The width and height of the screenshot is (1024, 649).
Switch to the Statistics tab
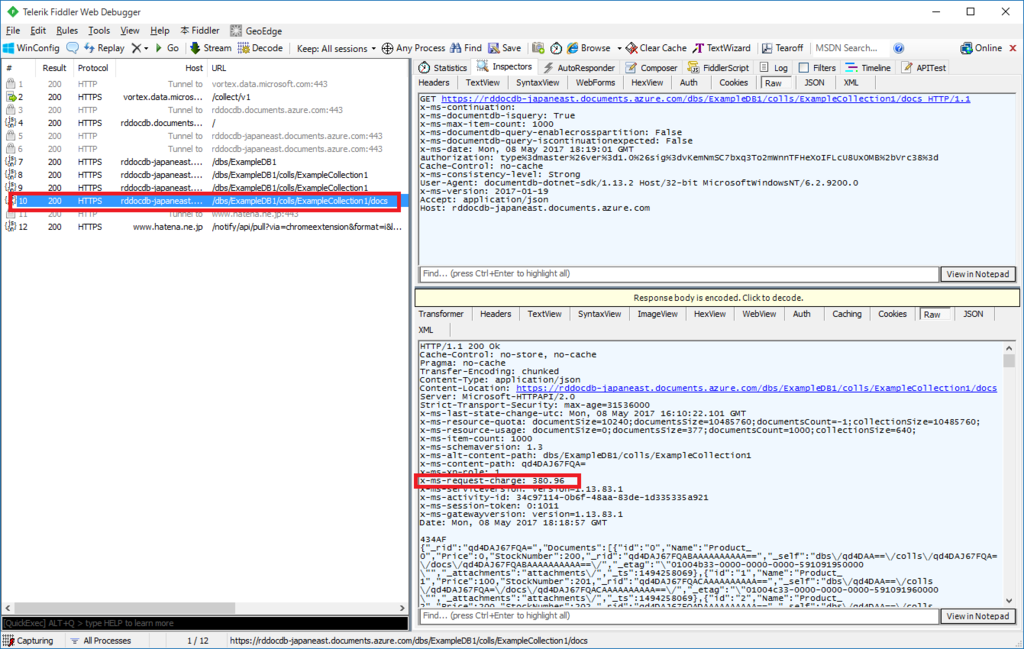pos(443,68)
